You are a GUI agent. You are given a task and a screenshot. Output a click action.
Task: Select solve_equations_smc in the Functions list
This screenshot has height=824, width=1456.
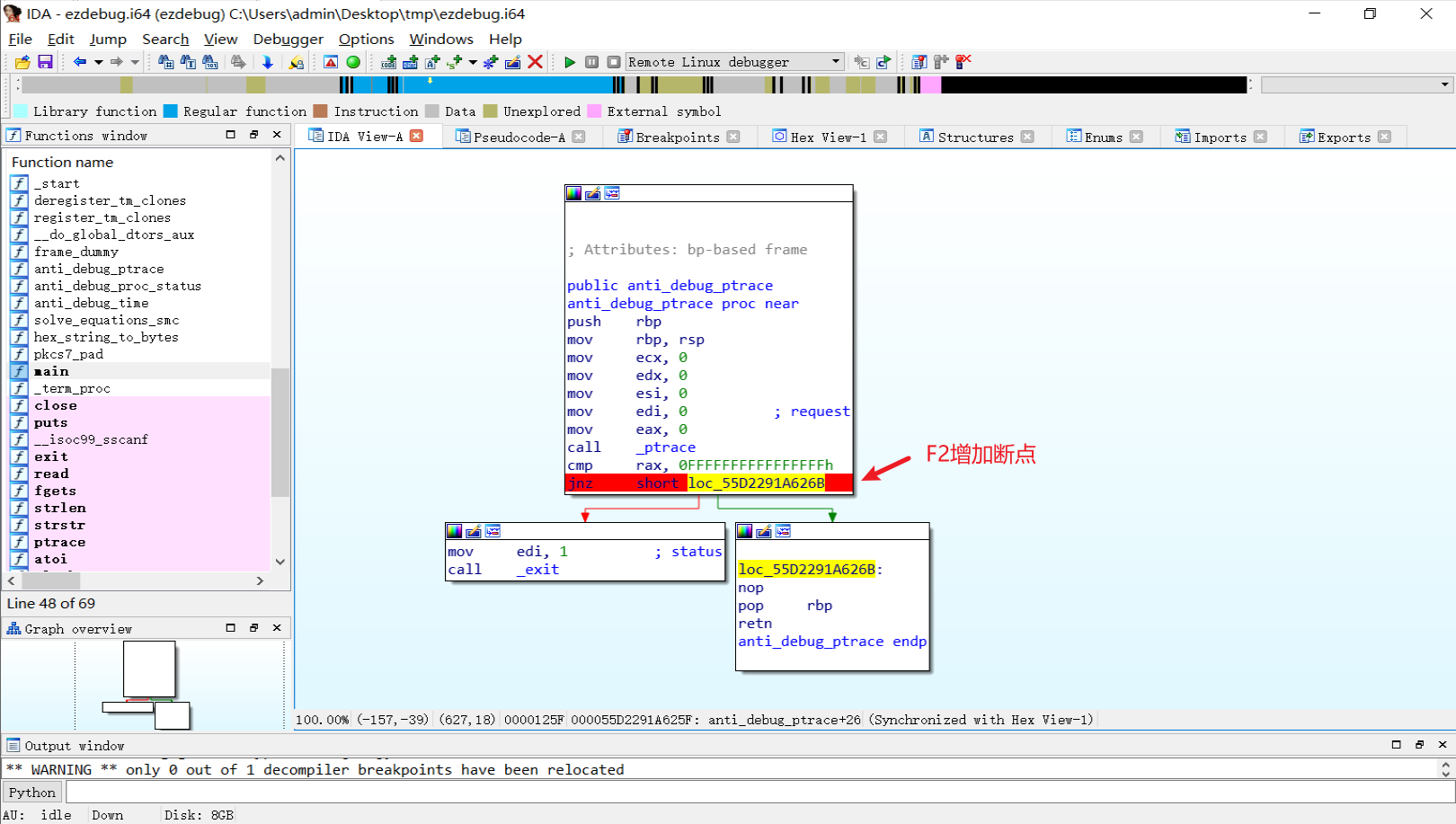pyautogui.click(x=106, y=320)
